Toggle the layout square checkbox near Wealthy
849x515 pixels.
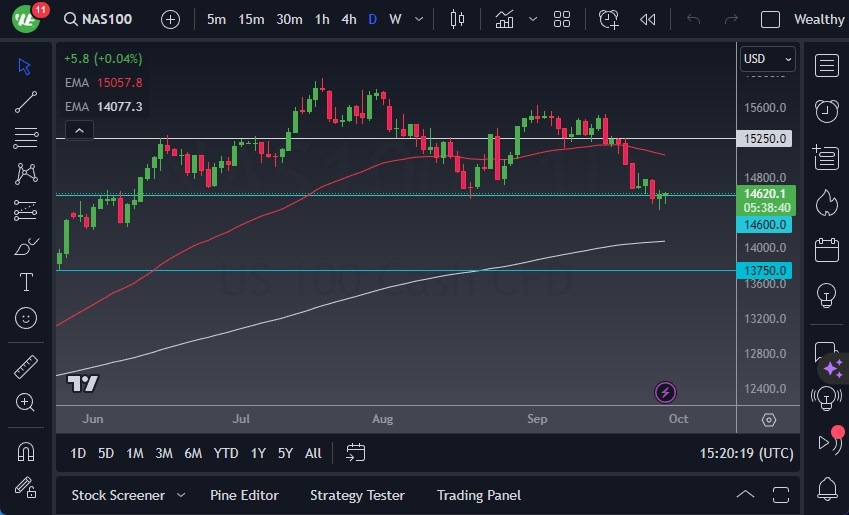770,19
